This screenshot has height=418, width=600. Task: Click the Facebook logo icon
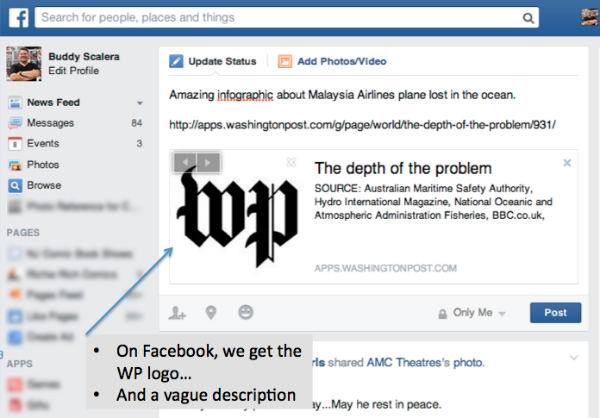coord(18,18)
